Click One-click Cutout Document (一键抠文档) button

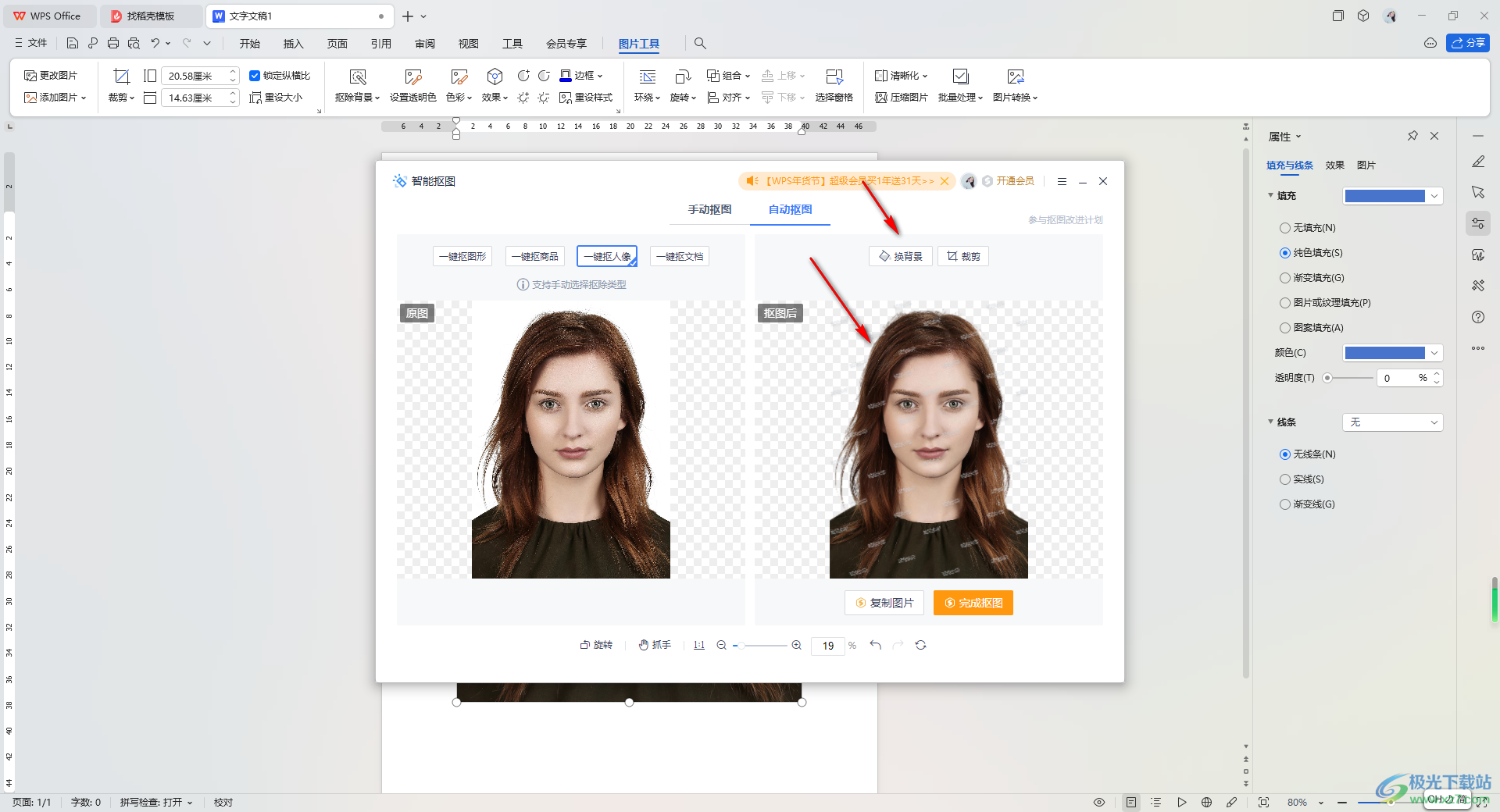(x=680, y=256)
